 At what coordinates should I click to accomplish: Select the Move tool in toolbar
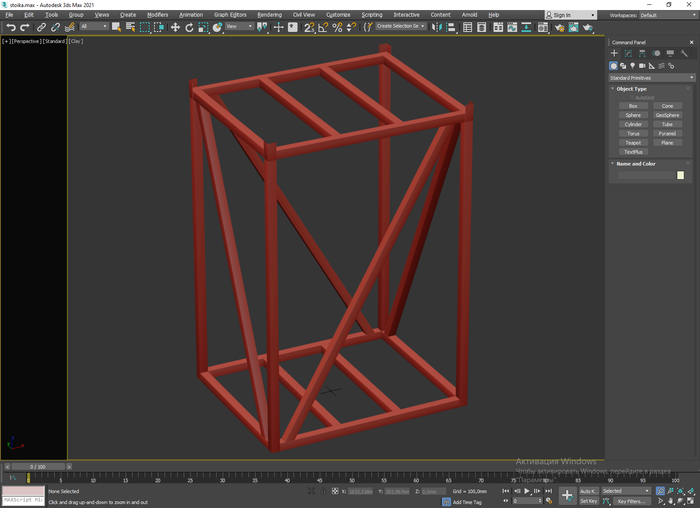175,27
